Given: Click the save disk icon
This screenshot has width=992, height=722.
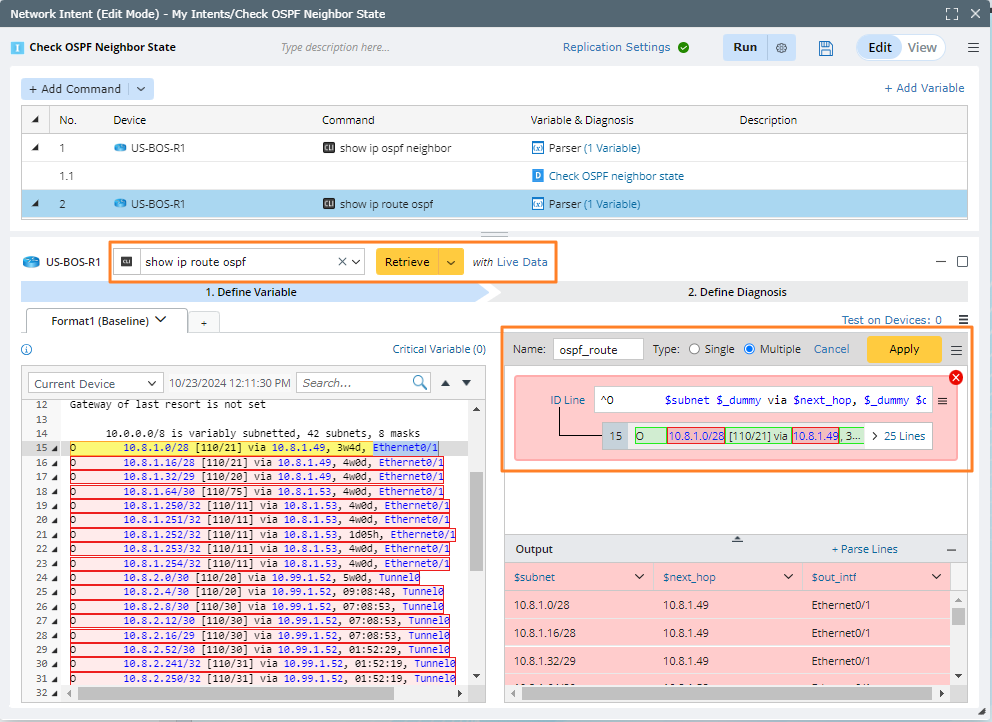Looking at the screenshot, I should pyautogui.click(x=826, y=48).
